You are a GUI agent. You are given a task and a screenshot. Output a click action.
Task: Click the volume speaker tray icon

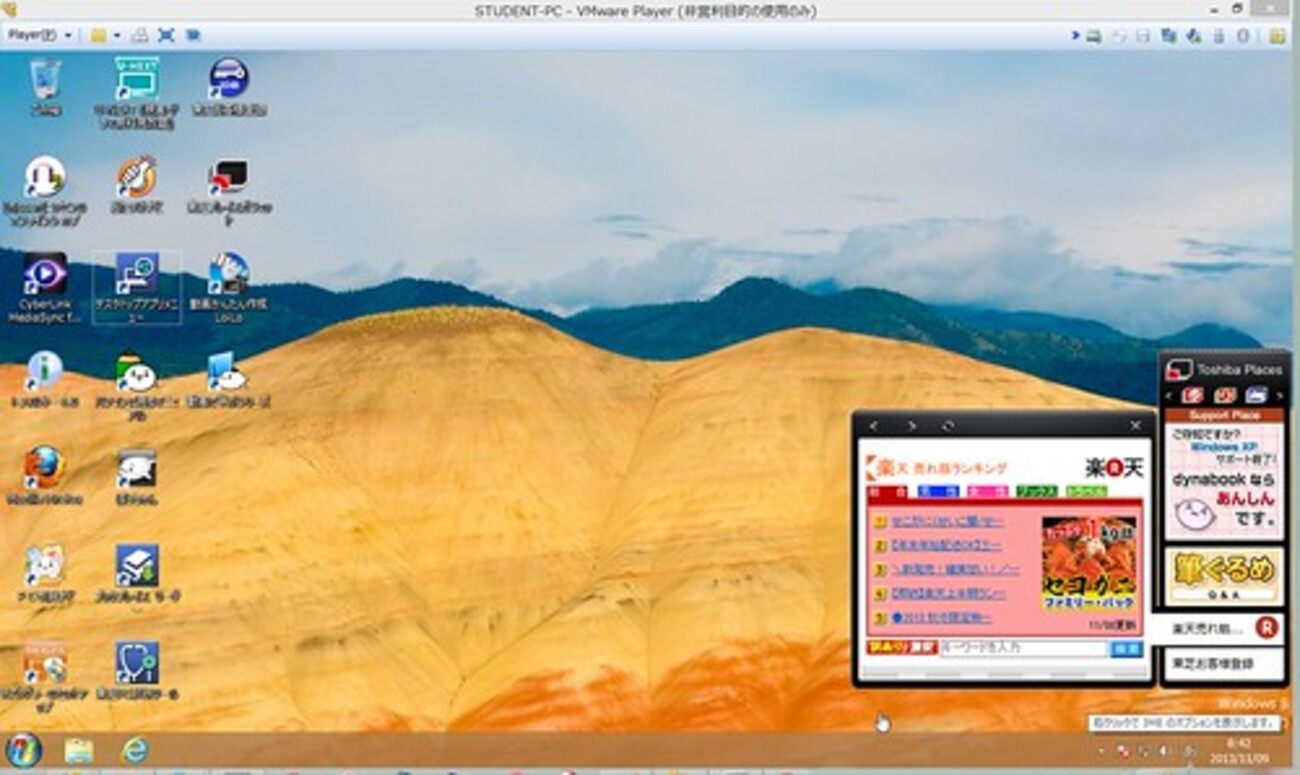pos(1165,751)
